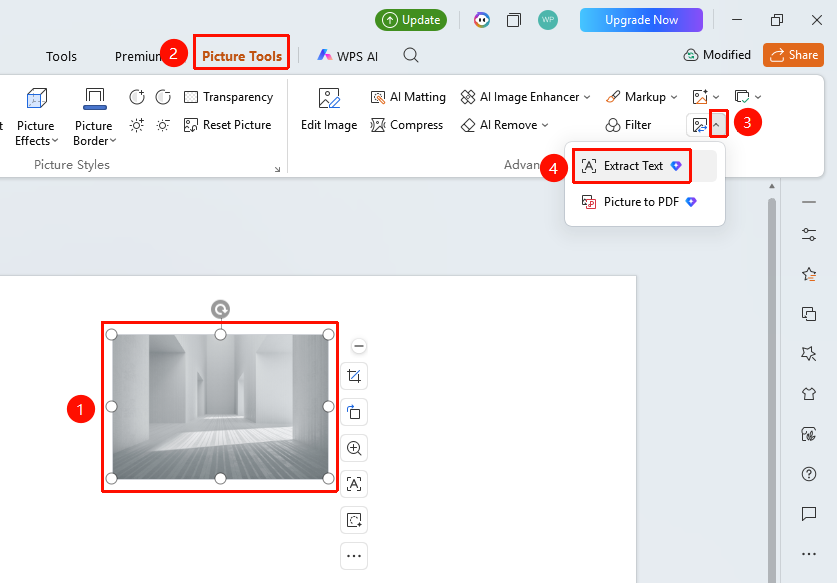This screenshot has width=837, height=583.
Task: Click the decrease contrast half-circle icon
Action: click(163, 97)
